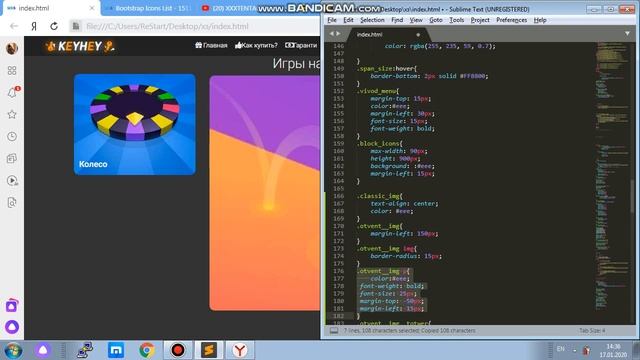The image size is (640, 360).
Task: Open the video play icon in sidebar
Action: pos(12,180)
